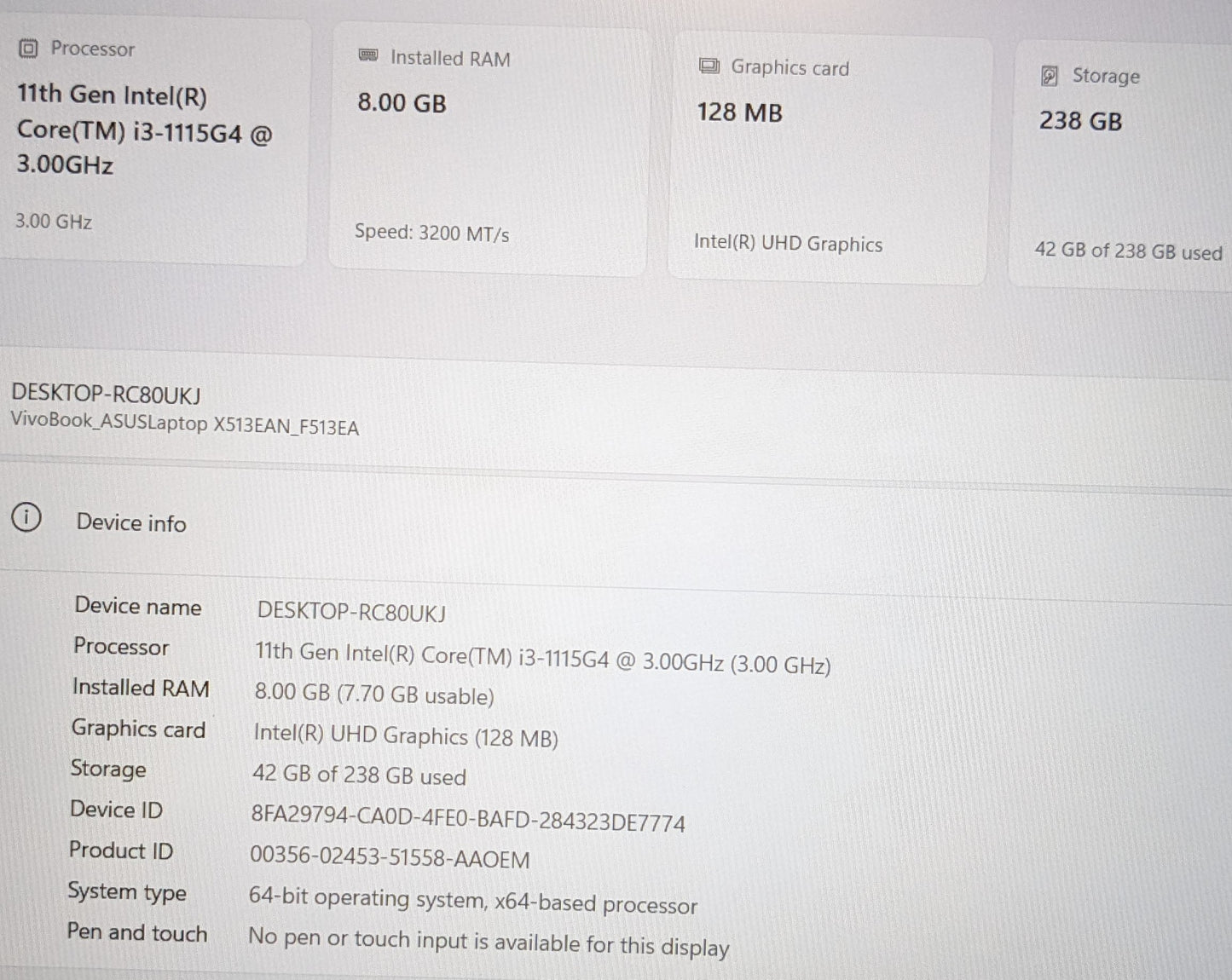Select Product ID '00356-02453-51558-AAOEM'
This screenshot has width=1232, height=980.
390,858
